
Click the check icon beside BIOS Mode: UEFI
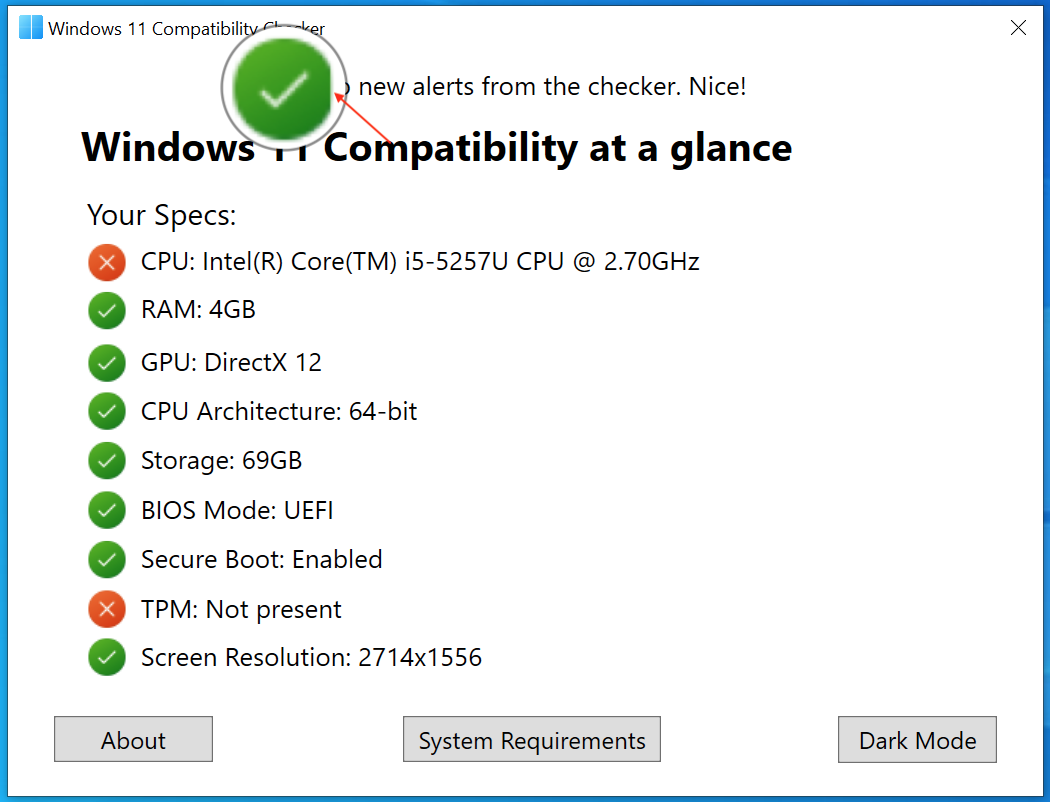[107, 510]
